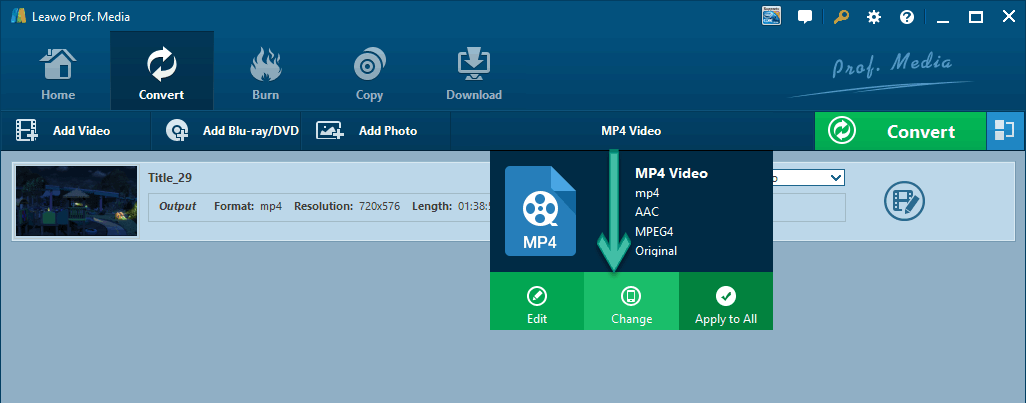Screen dimensions: 1026x403
Task: Open the Copy module
Action: click(369, 71)
